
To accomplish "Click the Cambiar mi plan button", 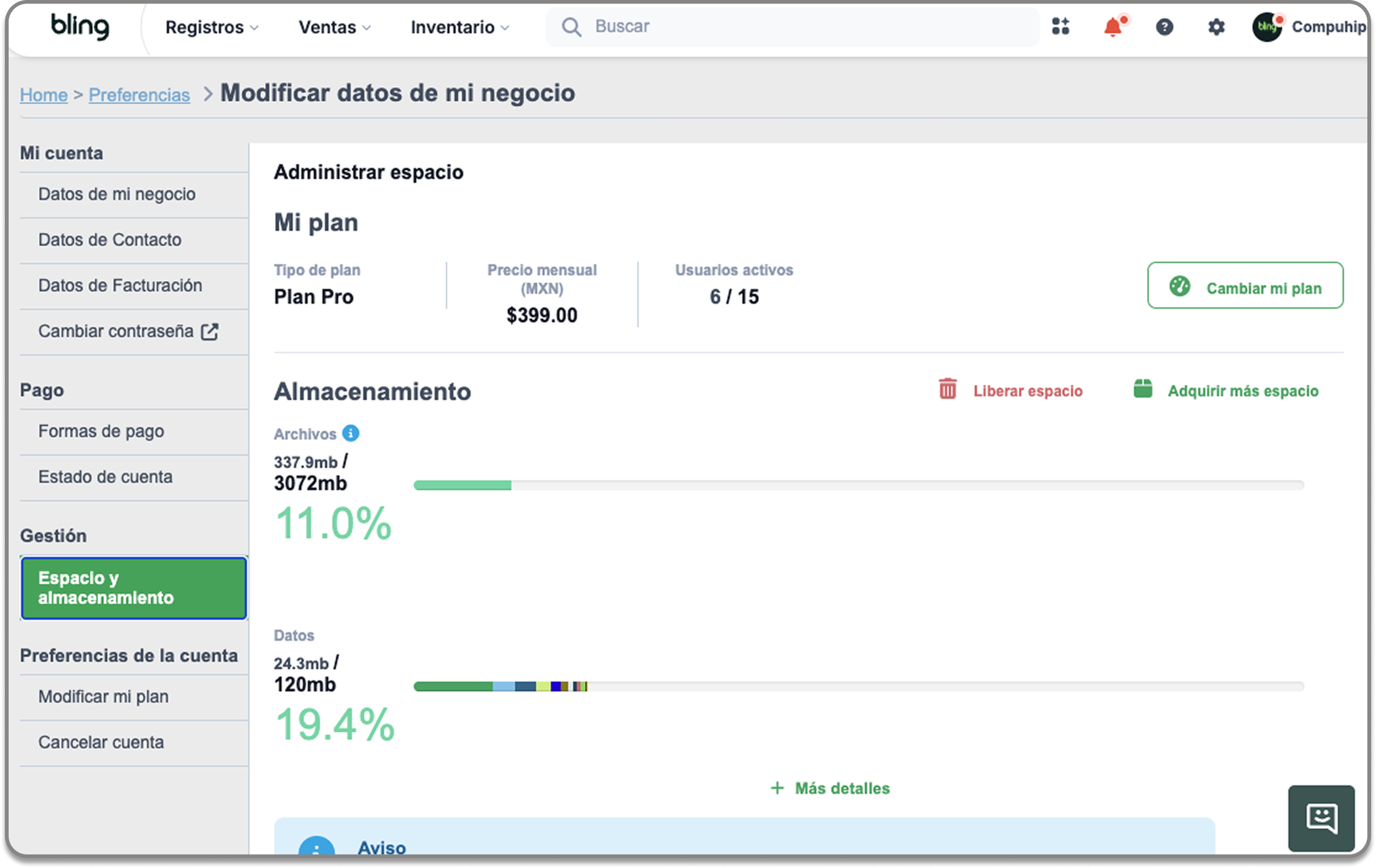I will point(1245,285).
